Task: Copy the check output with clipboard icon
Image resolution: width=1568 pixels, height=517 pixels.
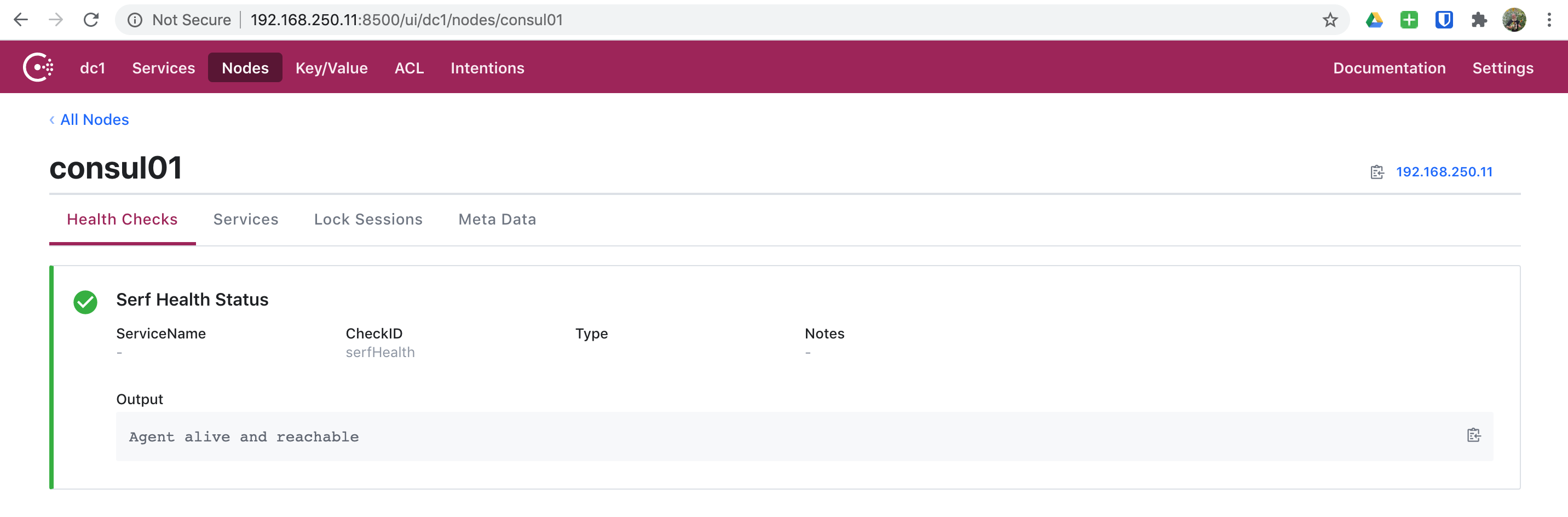Action: (1474, 435)
